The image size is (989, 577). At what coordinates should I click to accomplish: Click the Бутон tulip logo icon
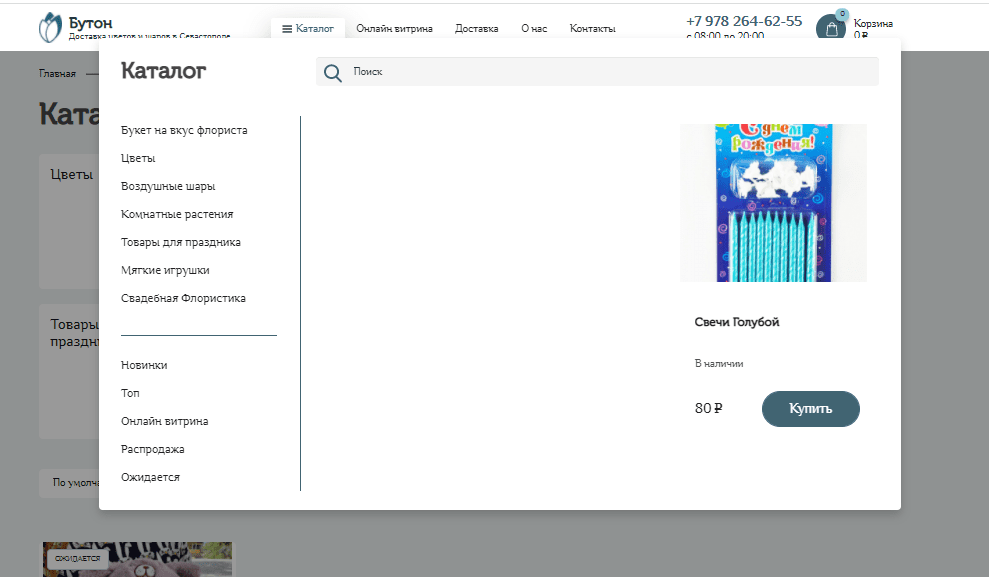tap(50, 27)
